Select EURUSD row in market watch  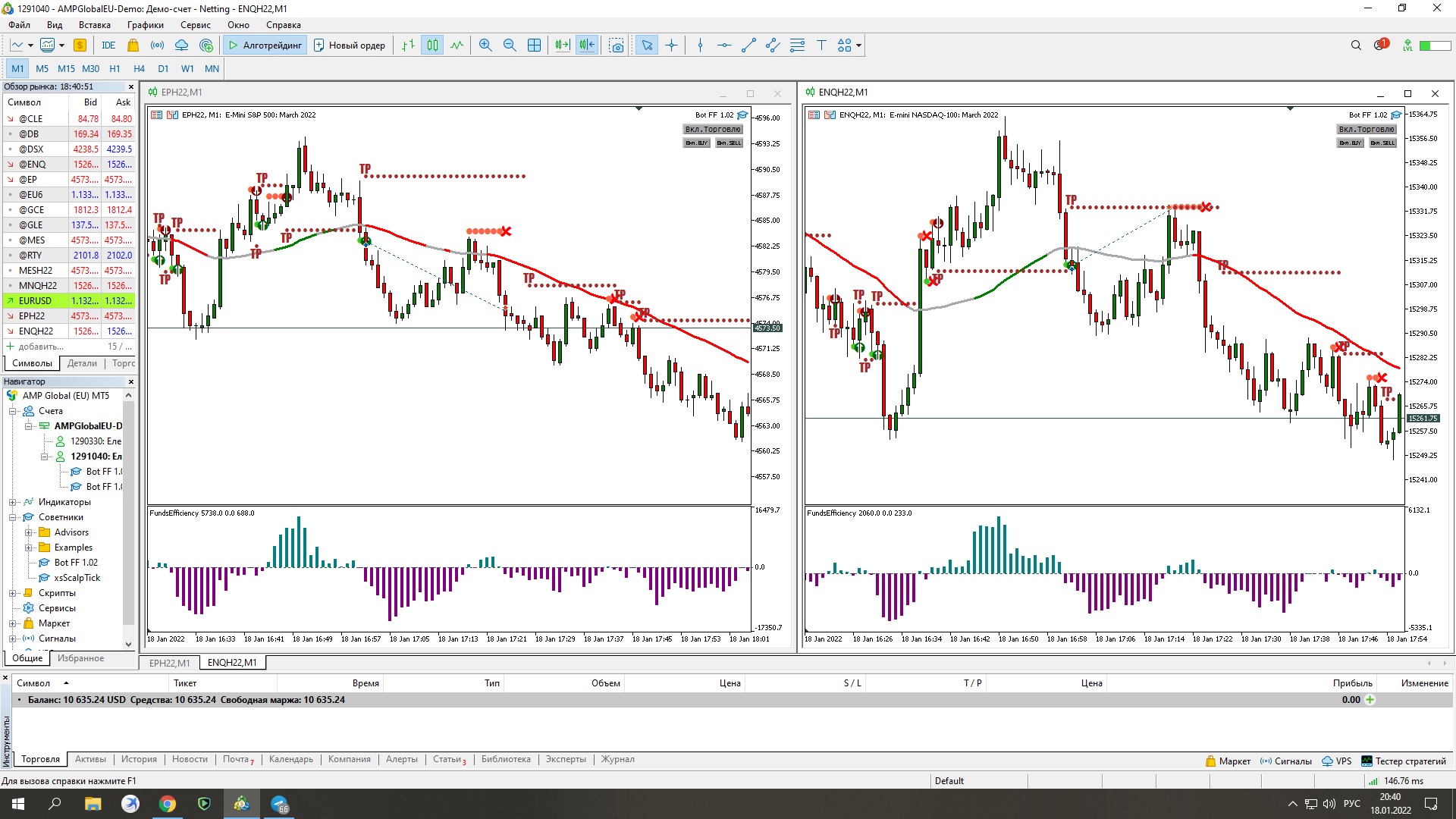point(35,301)
